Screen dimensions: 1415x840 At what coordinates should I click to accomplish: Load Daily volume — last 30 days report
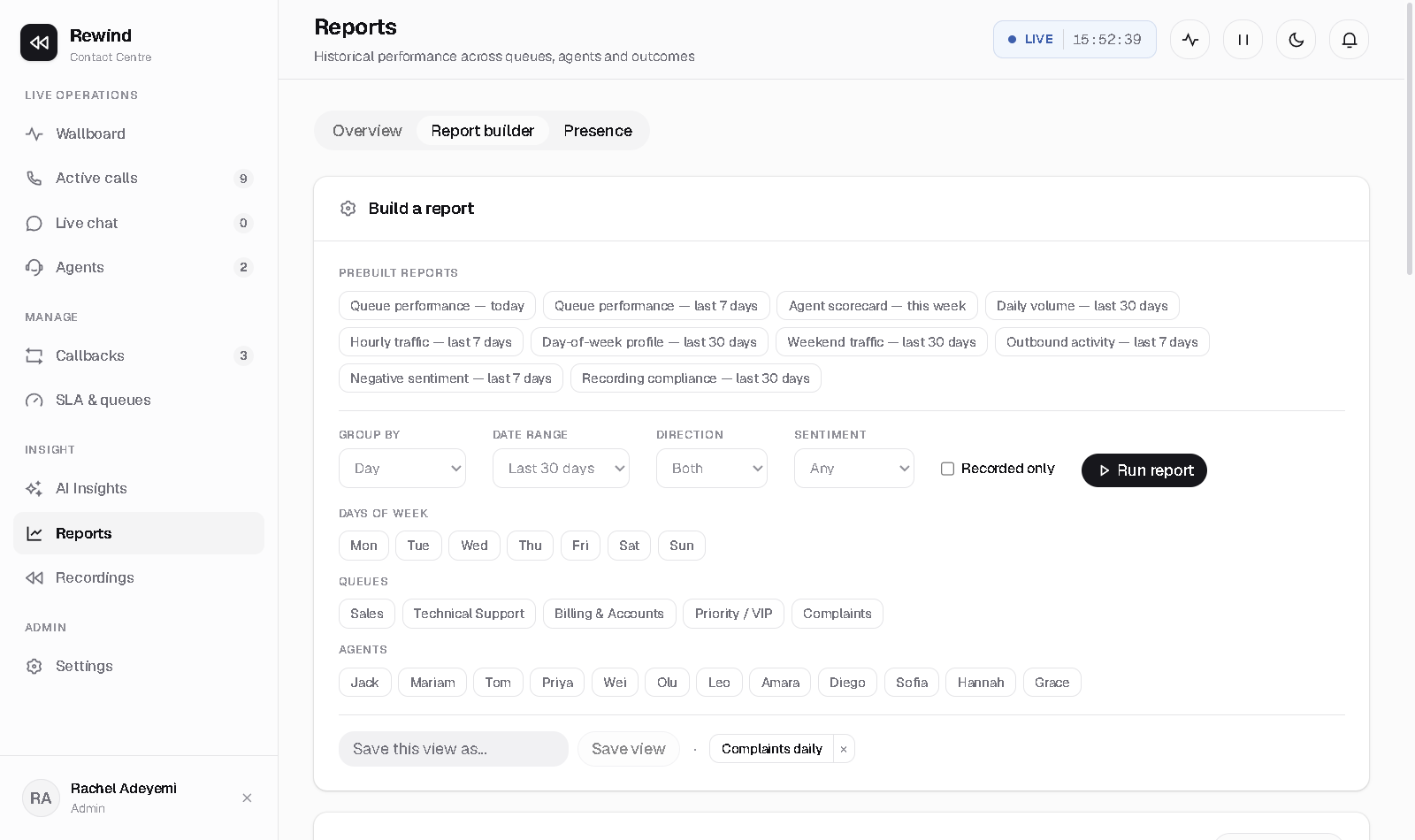[1082, 306]
